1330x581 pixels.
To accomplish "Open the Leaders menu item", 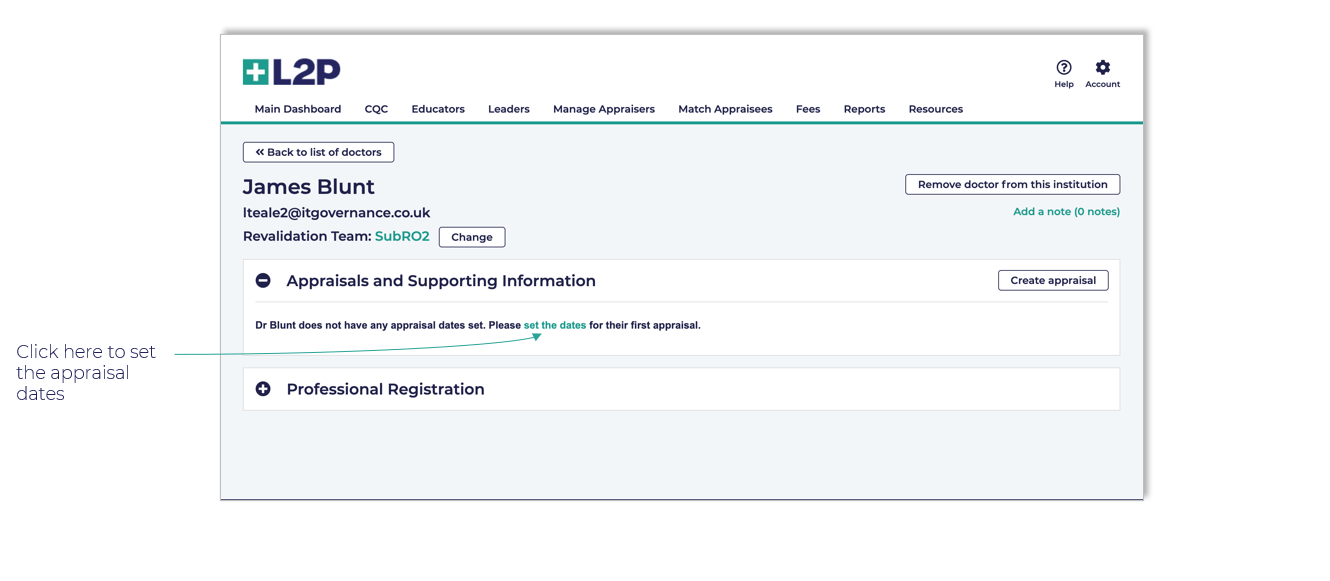I will [508, 109].
